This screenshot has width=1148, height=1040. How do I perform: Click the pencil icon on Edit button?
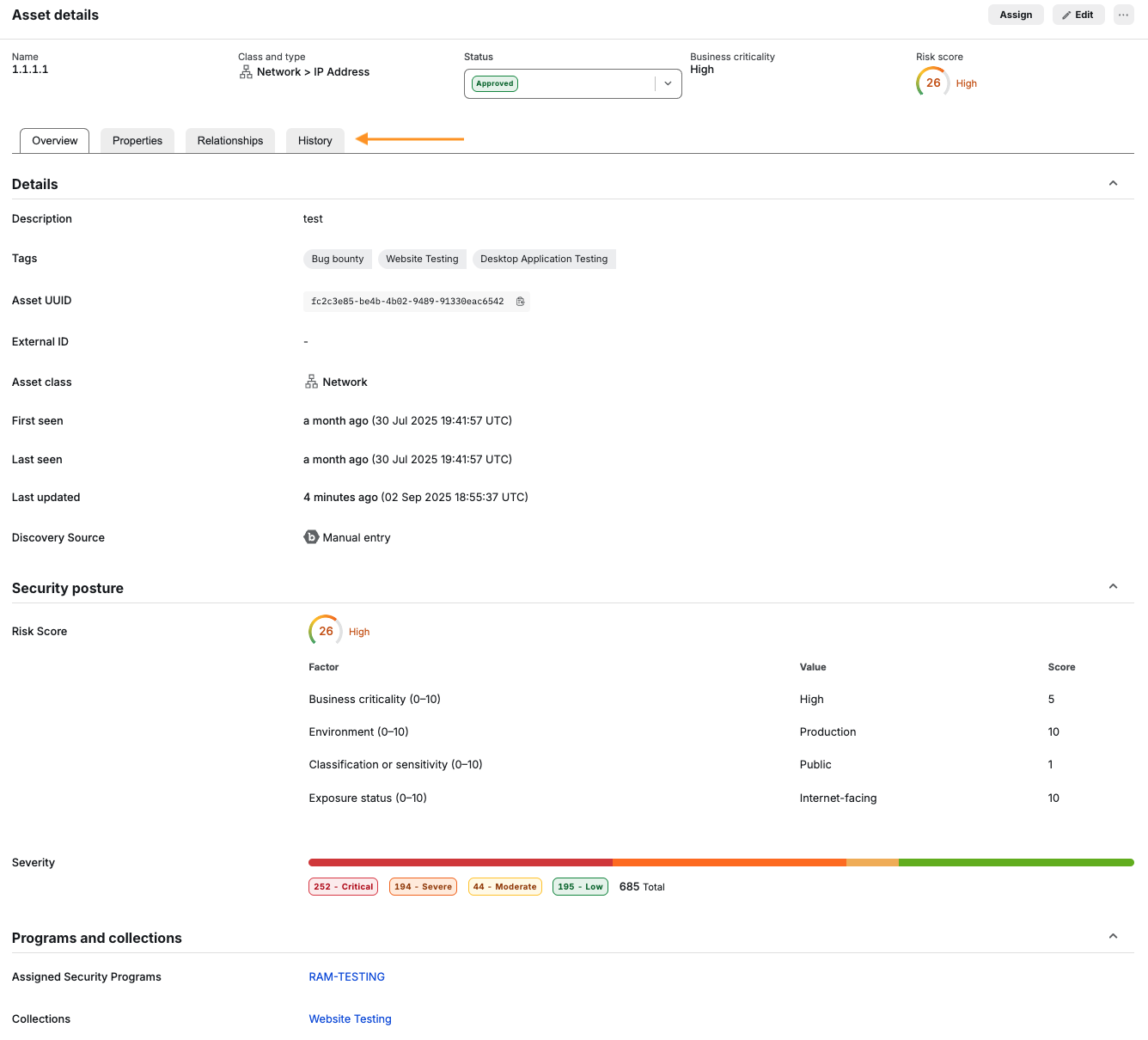[x=1066, y=15]
